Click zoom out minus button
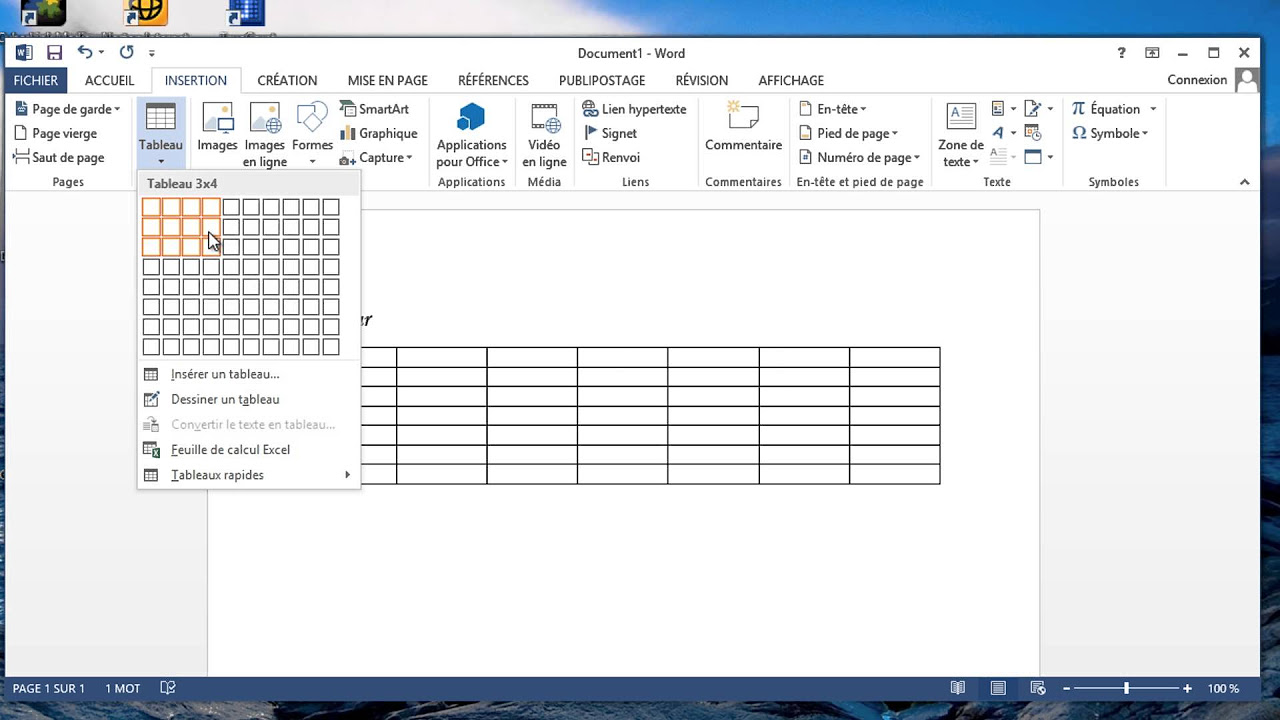 (1067, 688)
